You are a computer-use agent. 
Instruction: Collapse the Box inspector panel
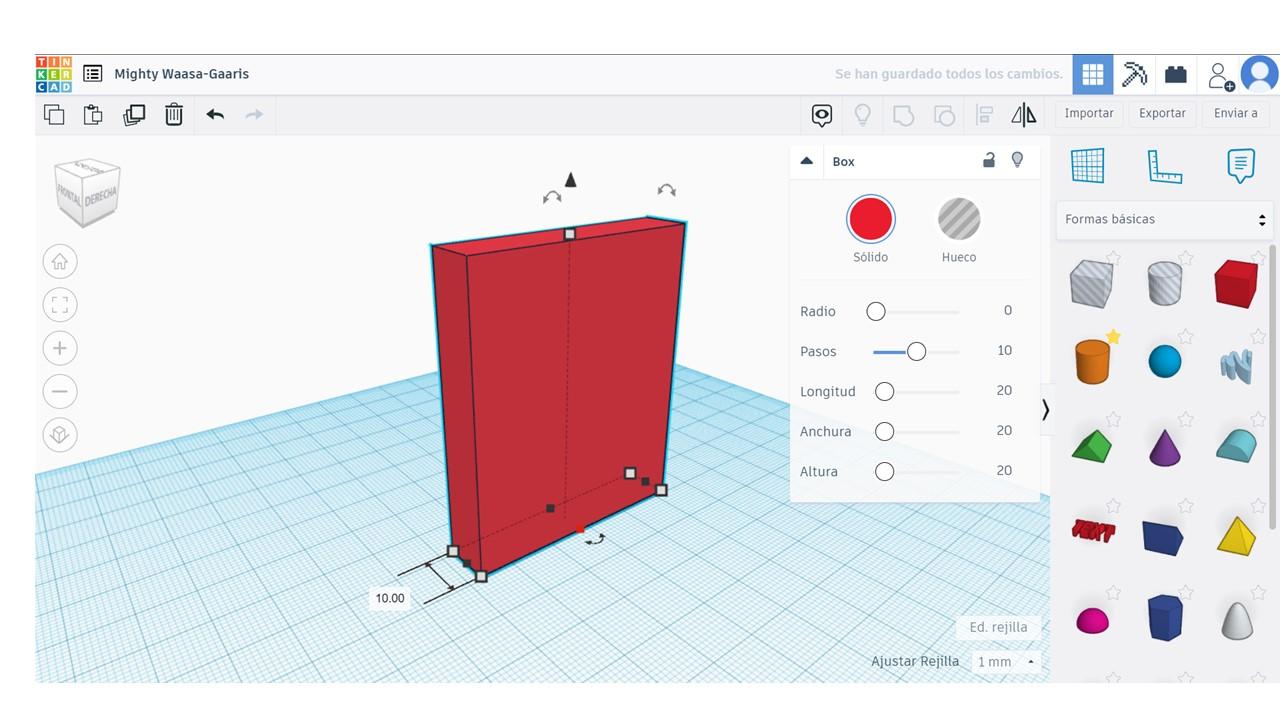click(807, 161)
